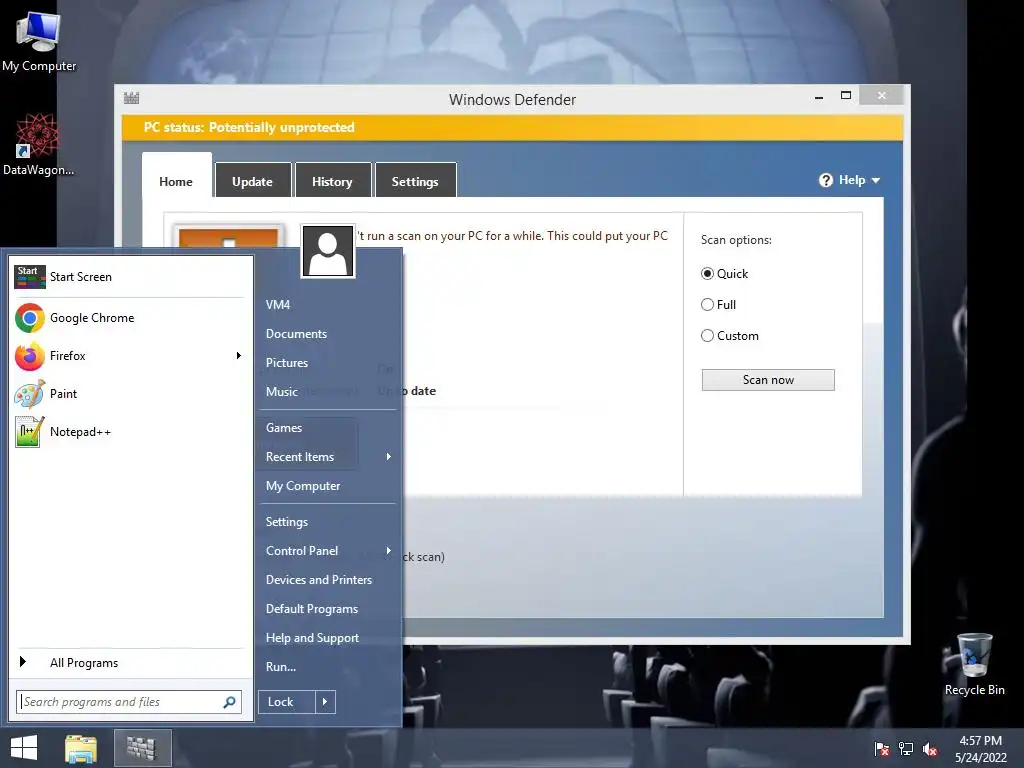Select the Full scan option

[707, 304]
